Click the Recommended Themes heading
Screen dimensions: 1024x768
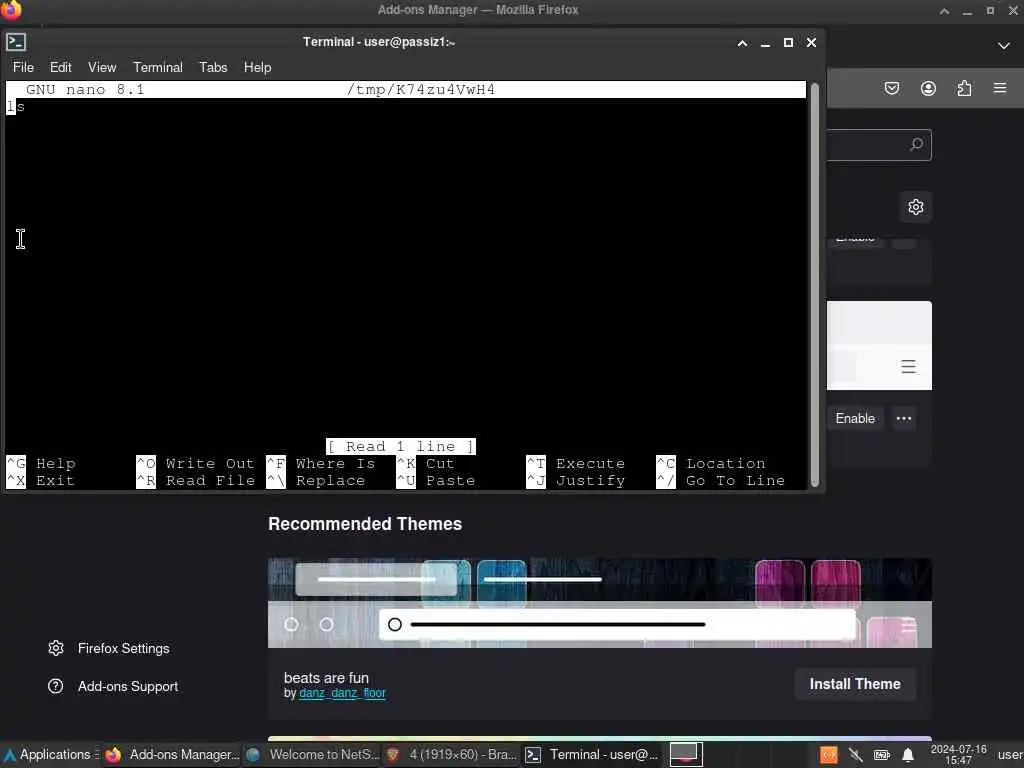coord(364,524)
